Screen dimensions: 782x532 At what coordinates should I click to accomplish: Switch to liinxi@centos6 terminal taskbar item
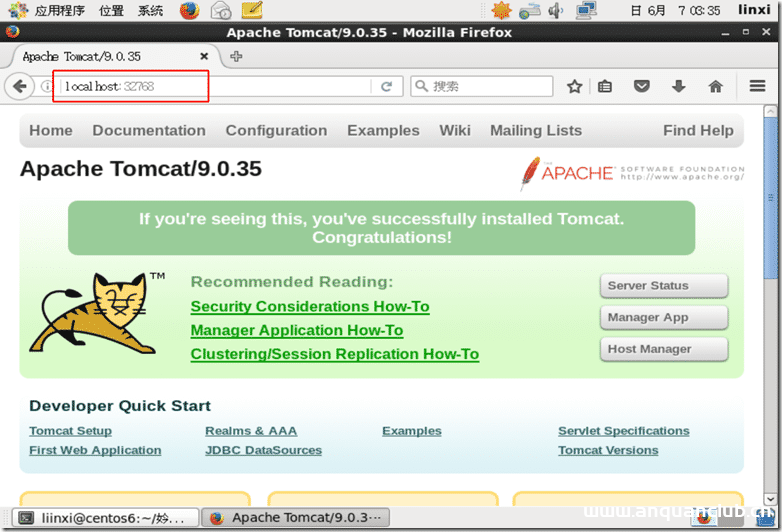point(105,518)
